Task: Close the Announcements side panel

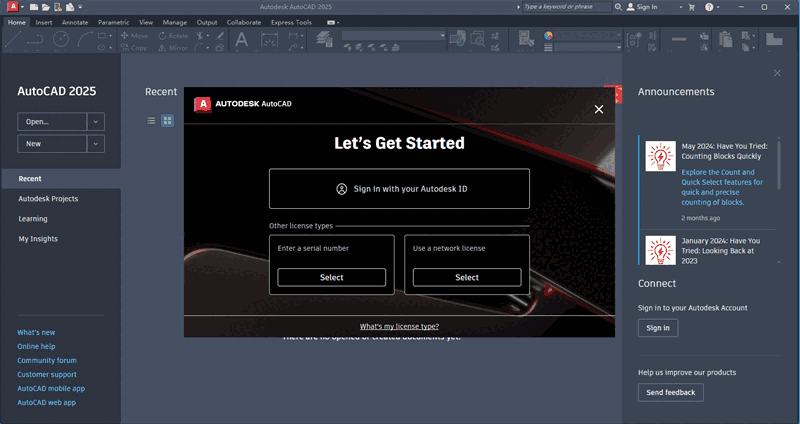Action: pyautogui.click(x=777, y=73)
